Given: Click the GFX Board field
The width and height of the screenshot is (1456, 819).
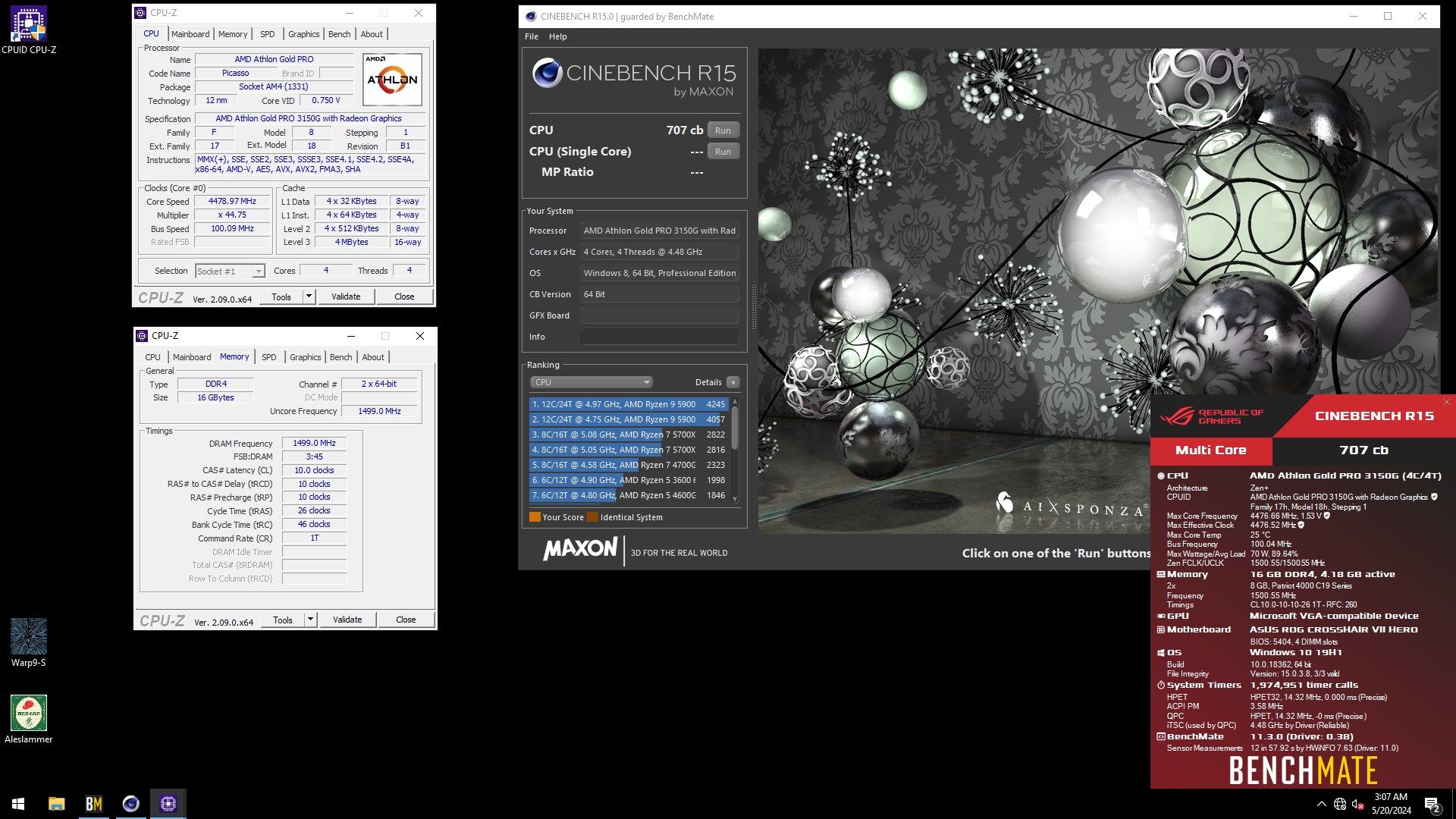Looking at the screenshot, I should click(x=659, y=315).
